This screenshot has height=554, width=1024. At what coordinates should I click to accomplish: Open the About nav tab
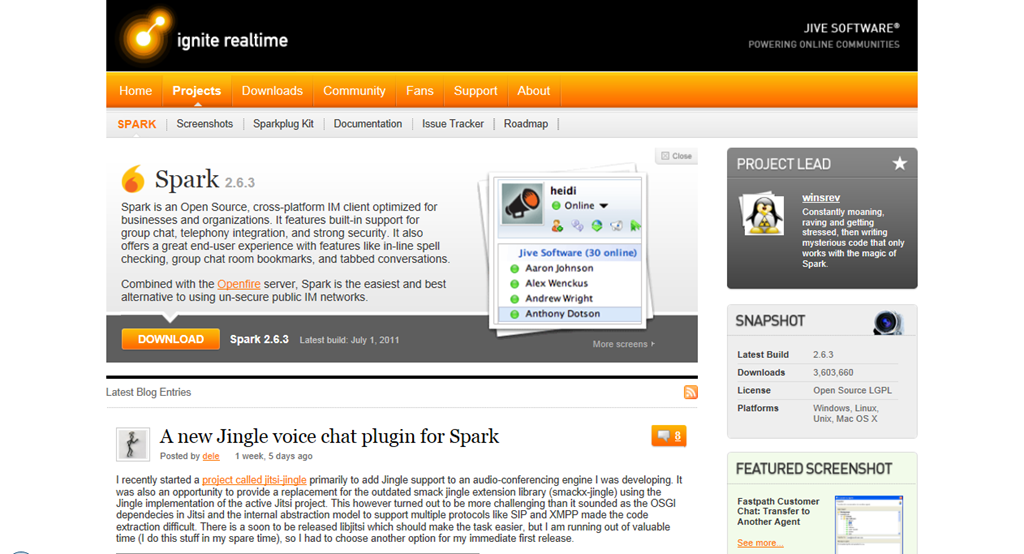[534, 91]
